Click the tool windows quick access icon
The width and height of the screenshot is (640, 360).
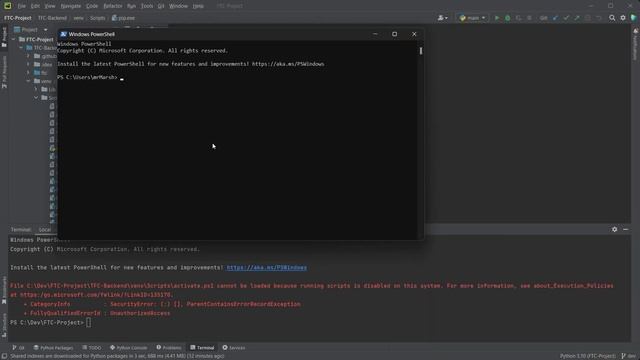click(4, 356)
